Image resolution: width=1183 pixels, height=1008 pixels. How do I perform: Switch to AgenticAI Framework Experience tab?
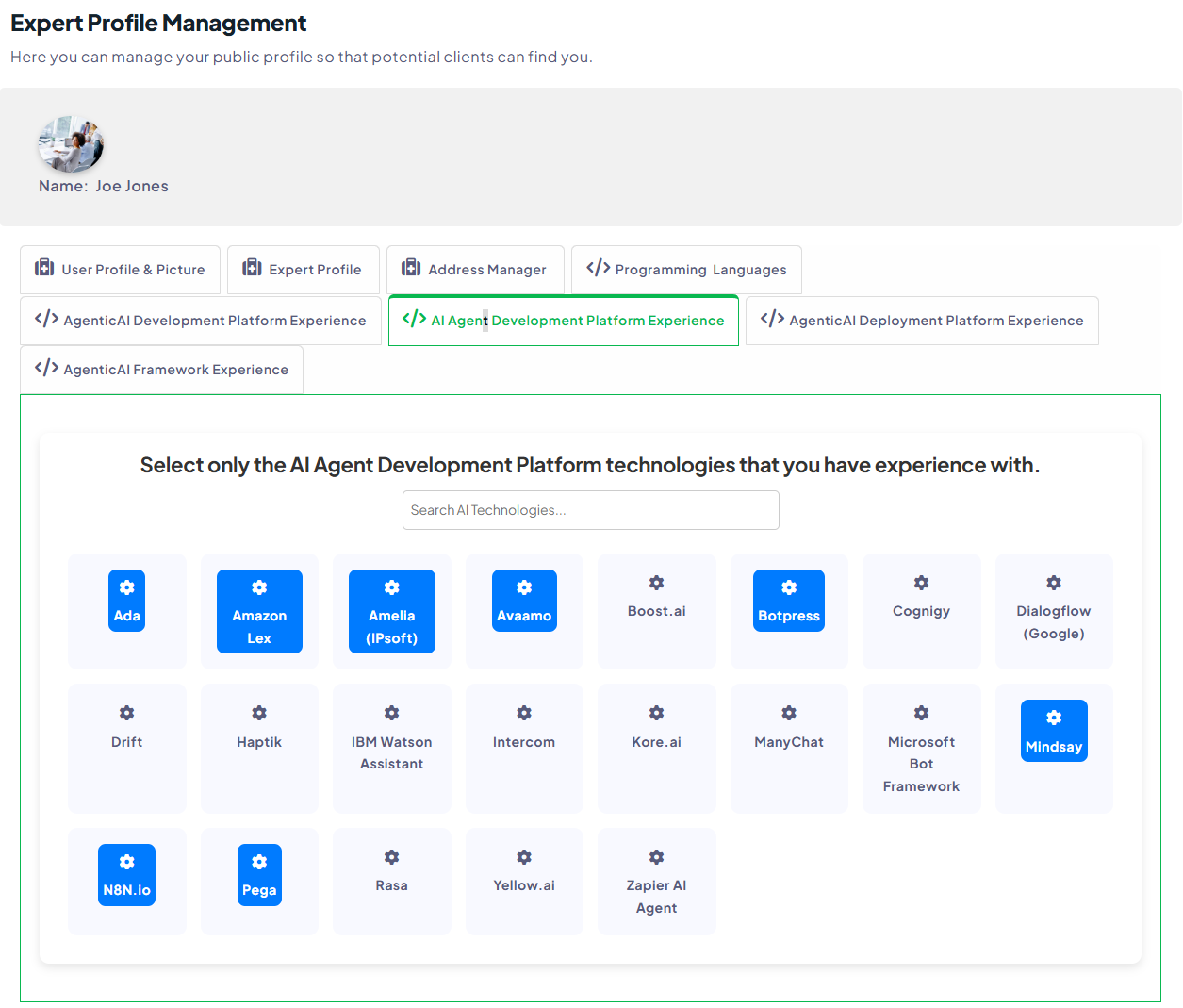[x=162, y=370]
